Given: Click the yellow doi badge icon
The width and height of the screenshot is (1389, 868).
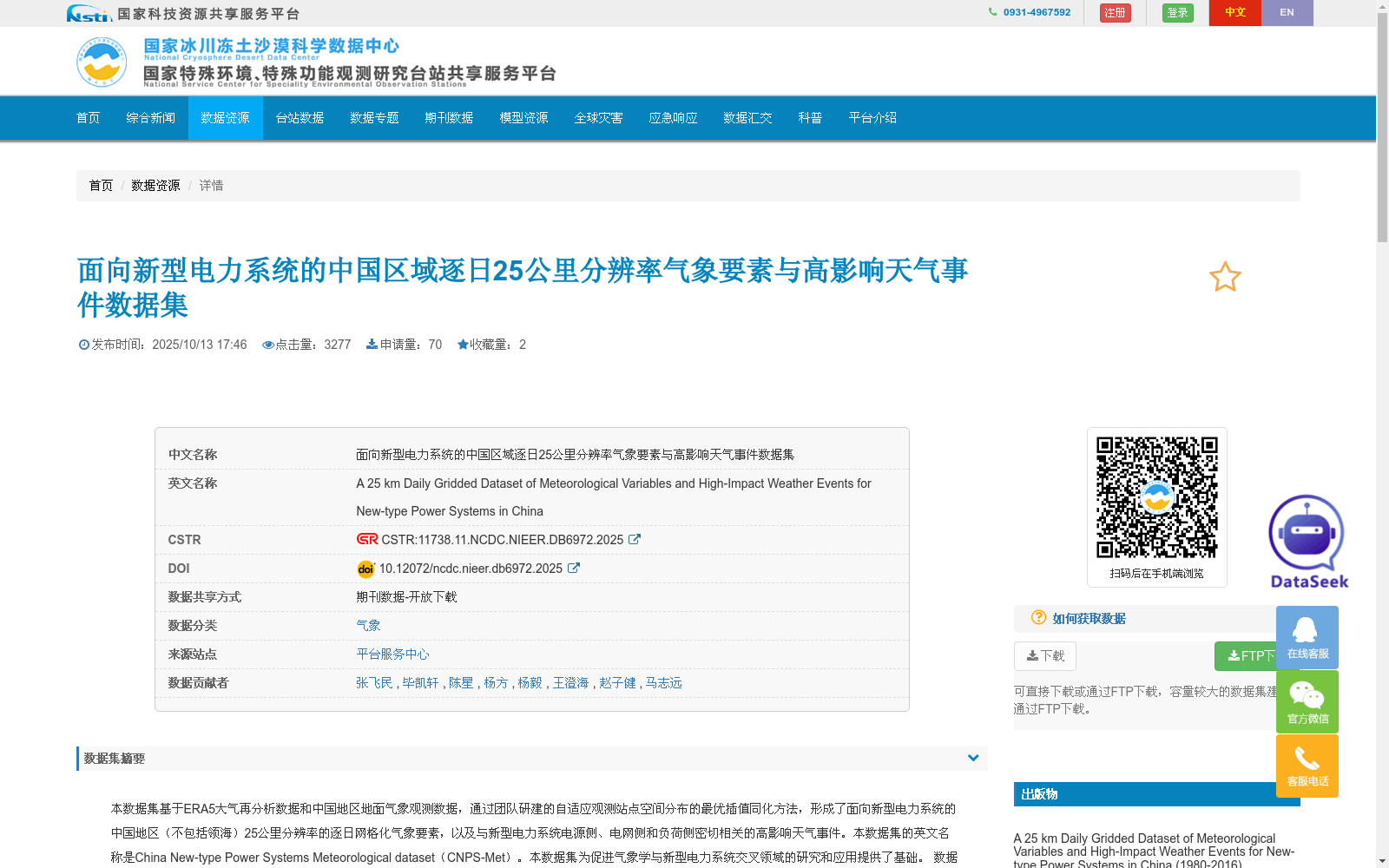Looking at the screenshot, I should click(365, 569).
